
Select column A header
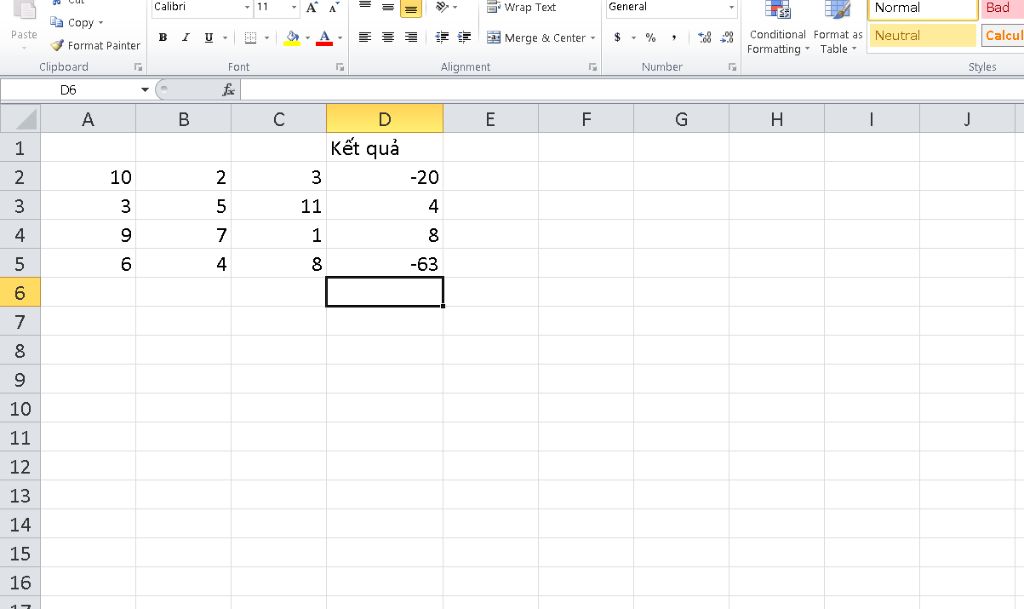point(88,119)
